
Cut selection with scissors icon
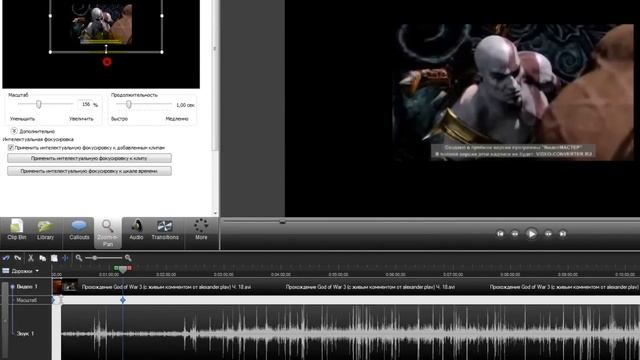(x=31, y=258)
